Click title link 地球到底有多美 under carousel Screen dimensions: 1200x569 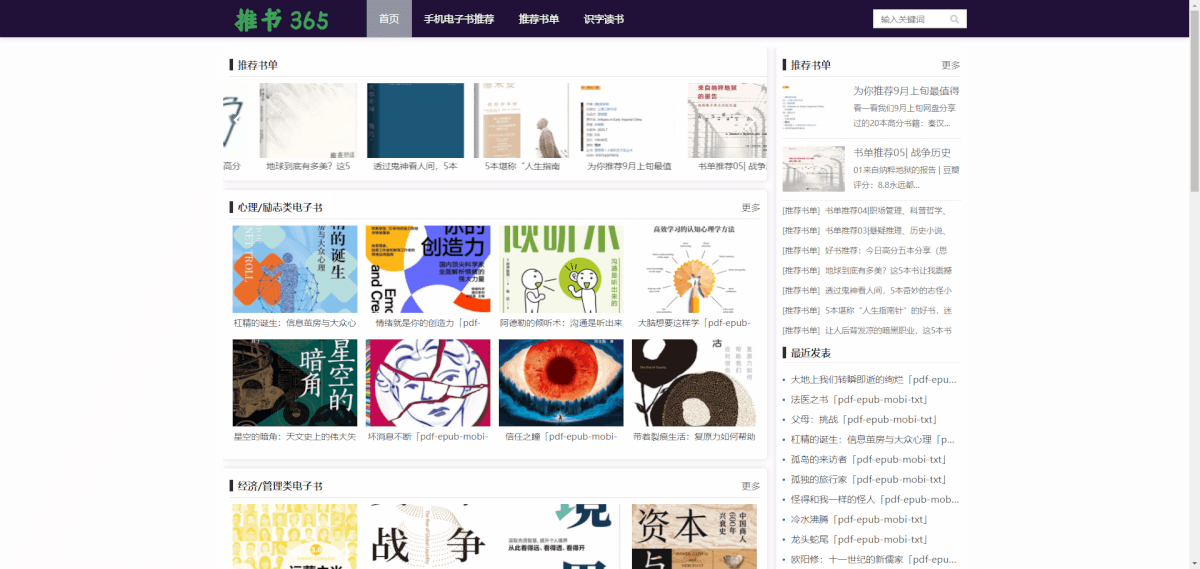[308, 166]
